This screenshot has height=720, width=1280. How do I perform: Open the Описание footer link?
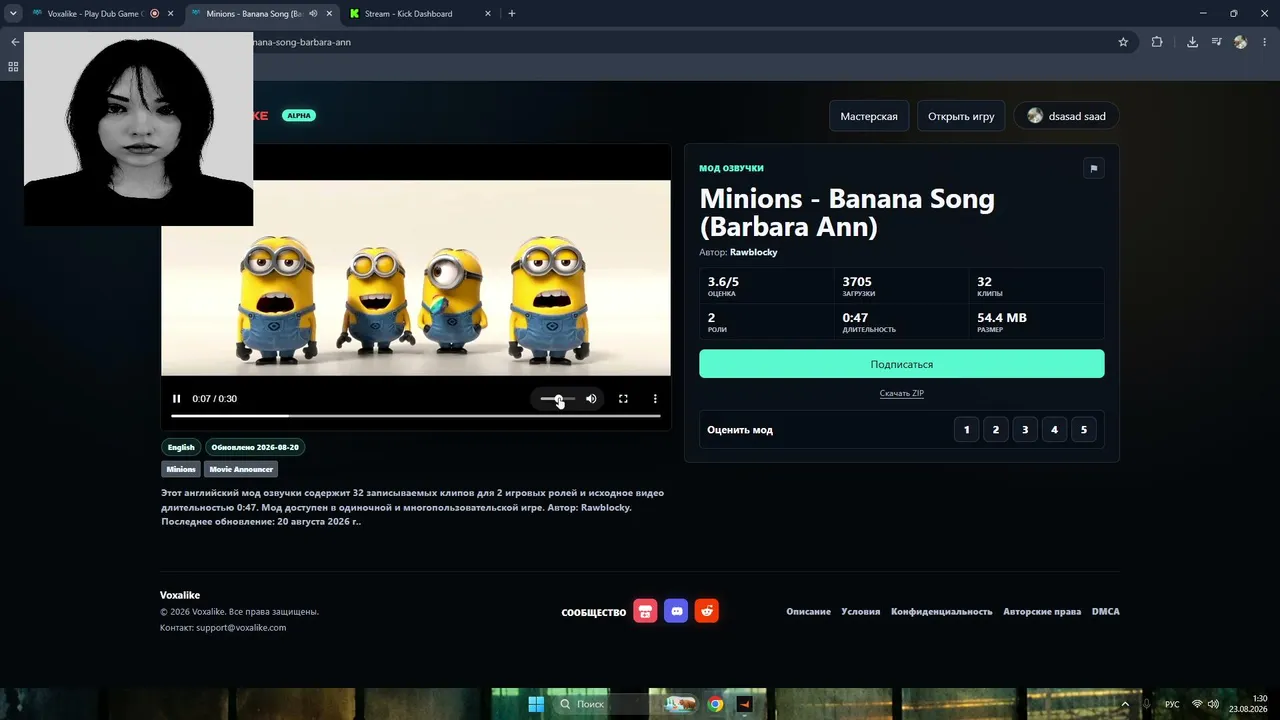[808, 611]
